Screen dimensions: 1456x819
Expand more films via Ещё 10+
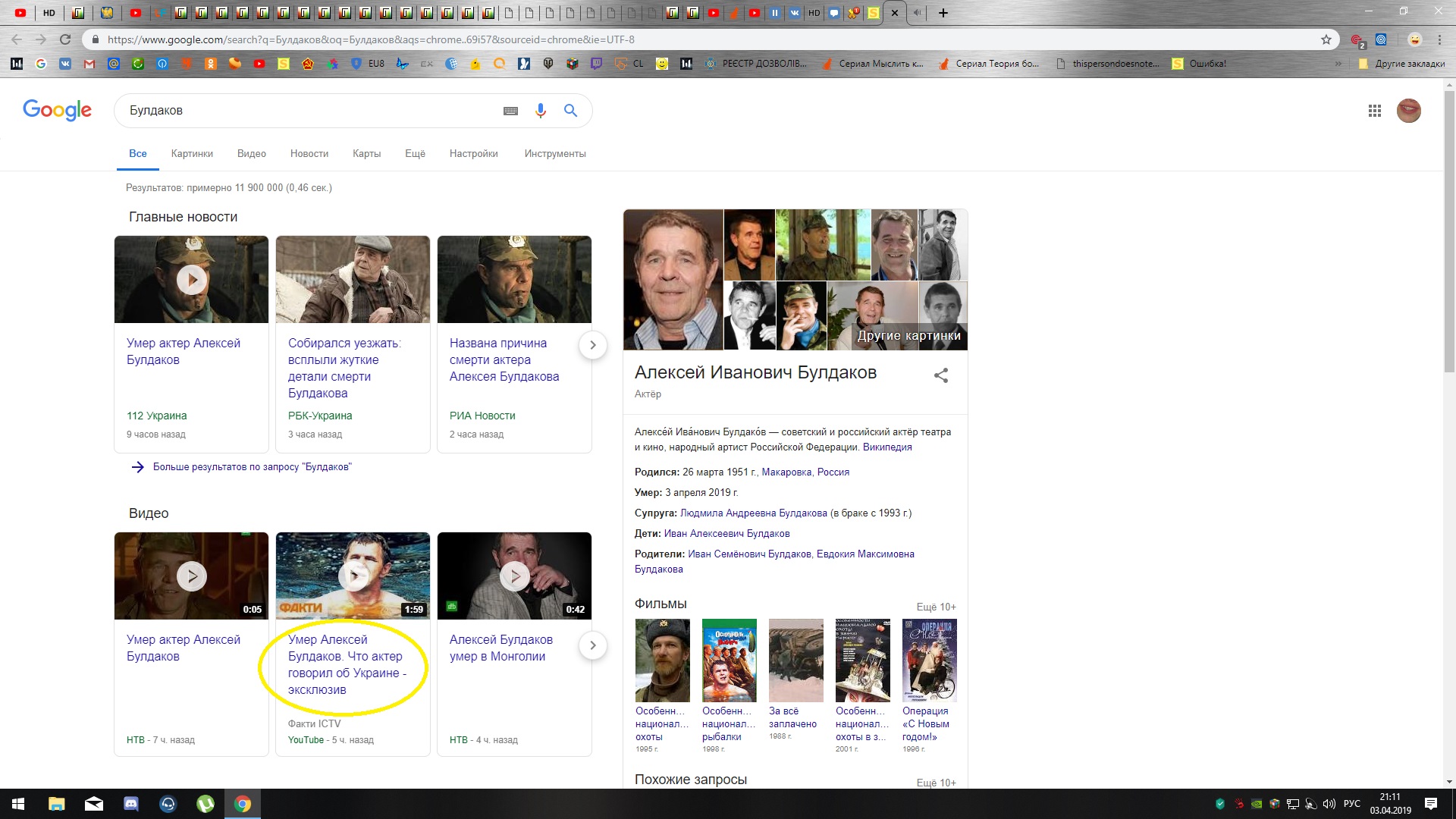tap(936, 607)
